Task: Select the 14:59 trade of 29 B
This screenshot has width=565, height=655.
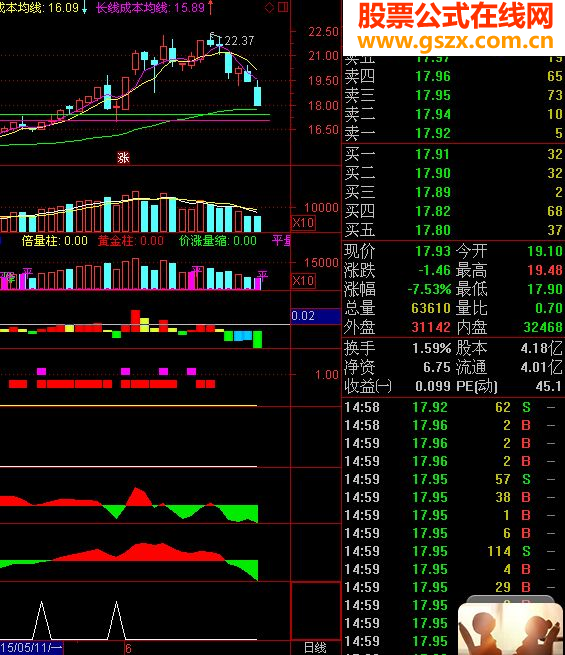Action: pos(454,587)
